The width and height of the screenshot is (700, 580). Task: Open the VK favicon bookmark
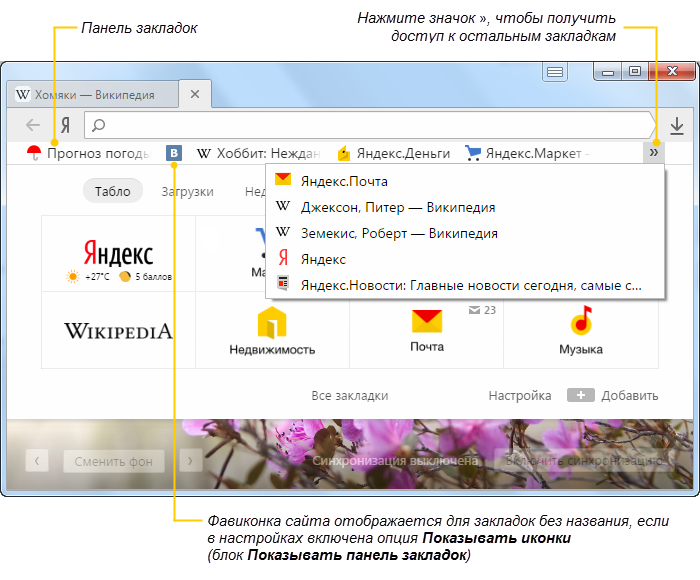pos(174,153)
